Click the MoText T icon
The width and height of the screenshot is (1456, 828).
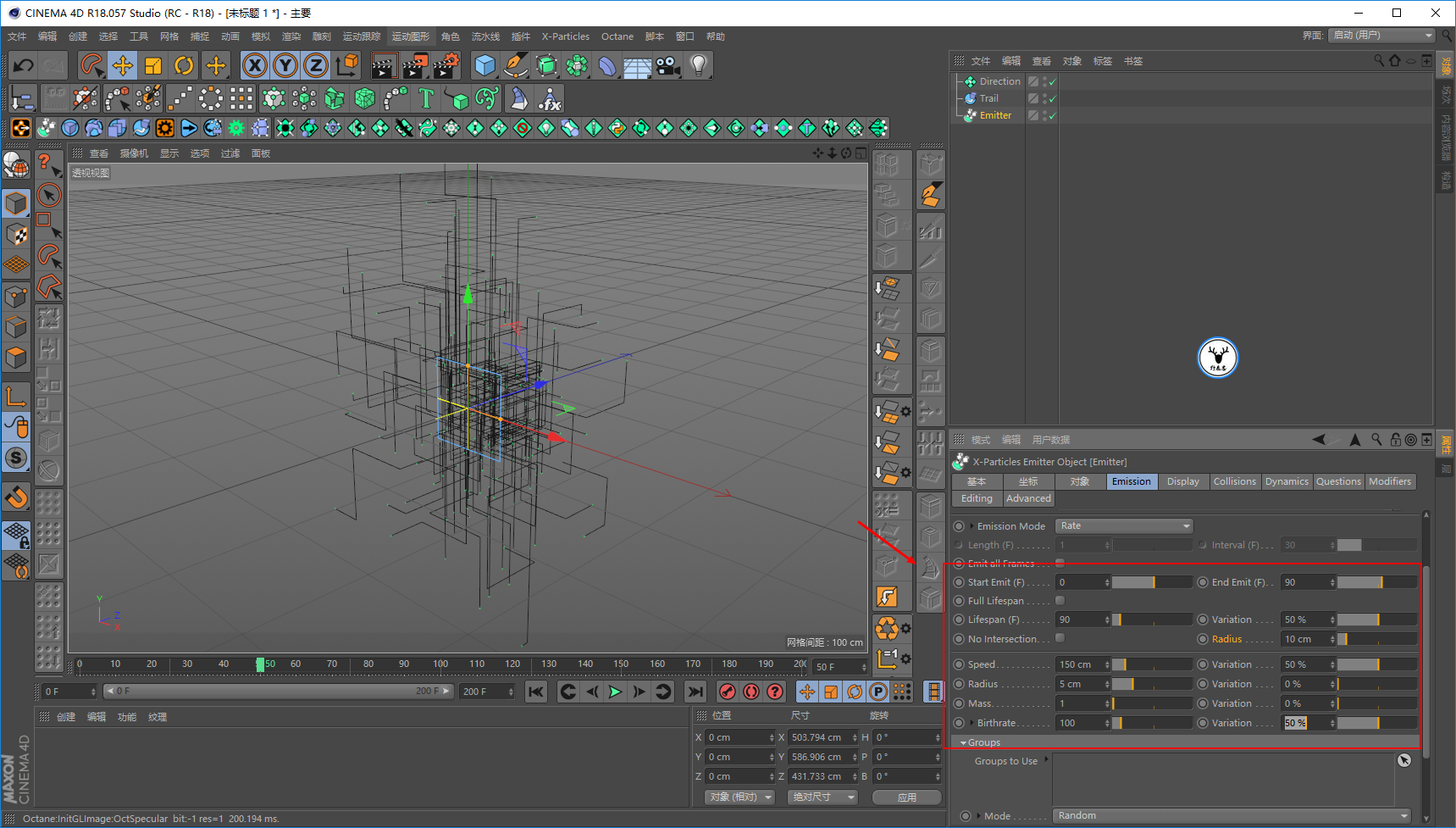point(426,99)
